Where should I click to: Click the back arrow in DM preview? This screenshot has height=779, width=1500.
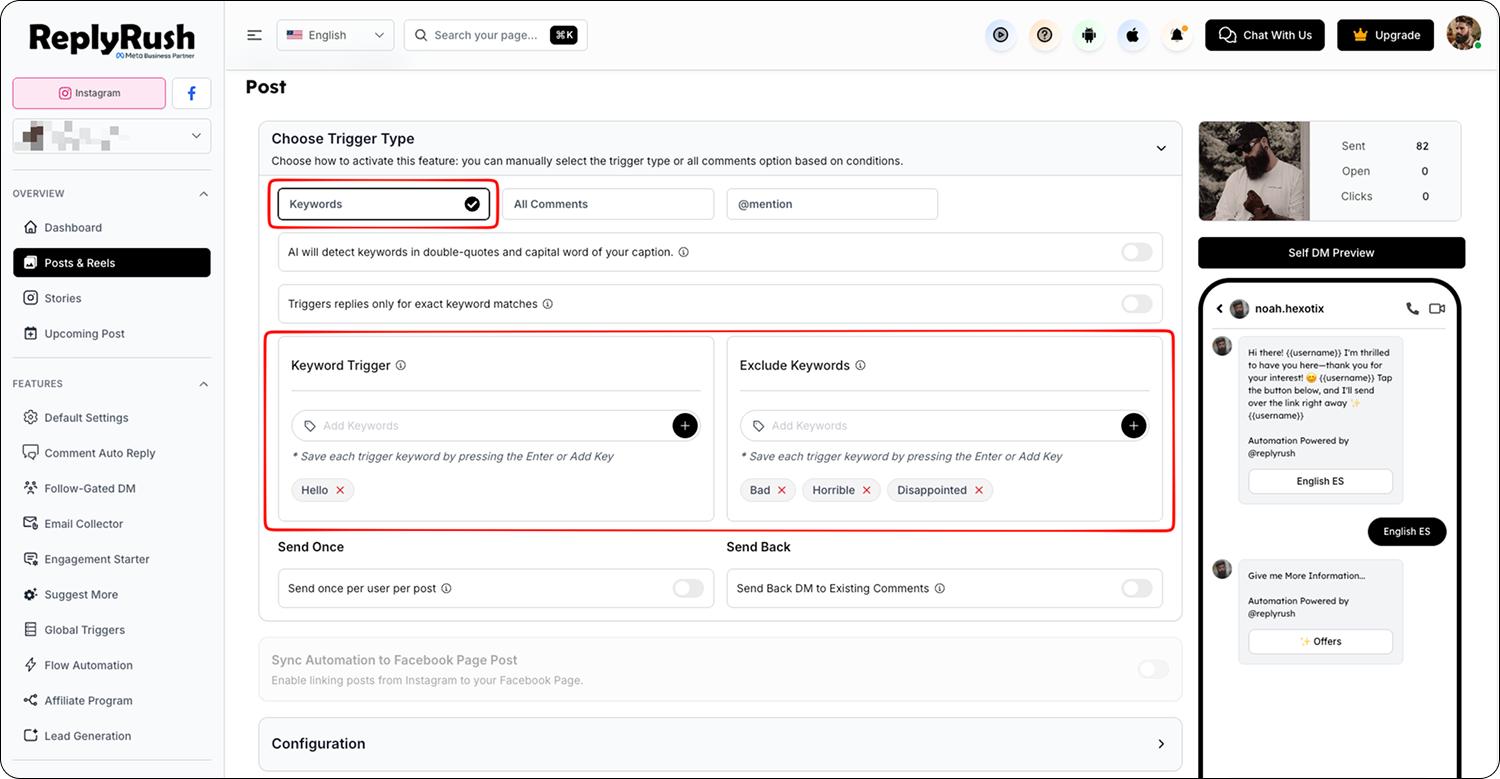1219,309
